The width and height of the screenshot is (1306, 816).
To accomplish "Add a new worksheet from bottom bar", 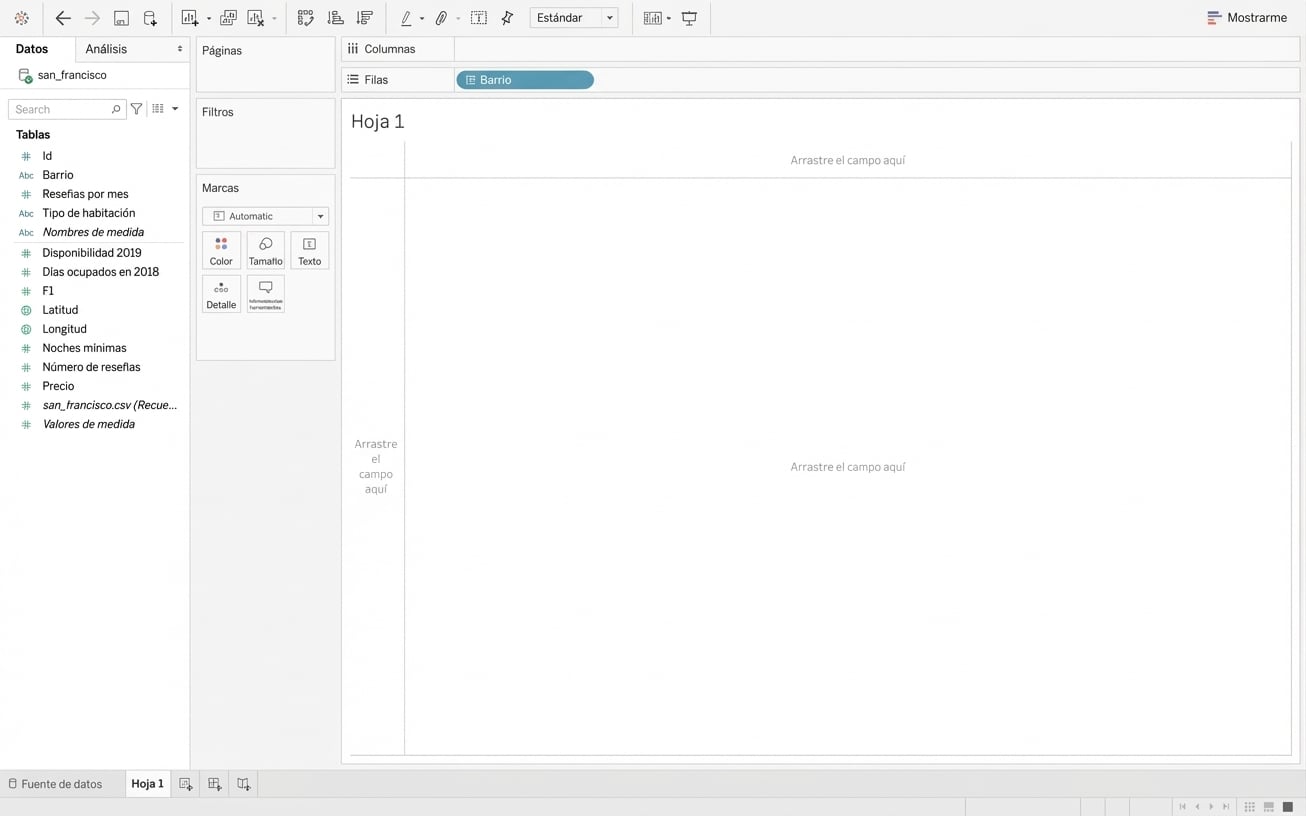I will 186,784.
